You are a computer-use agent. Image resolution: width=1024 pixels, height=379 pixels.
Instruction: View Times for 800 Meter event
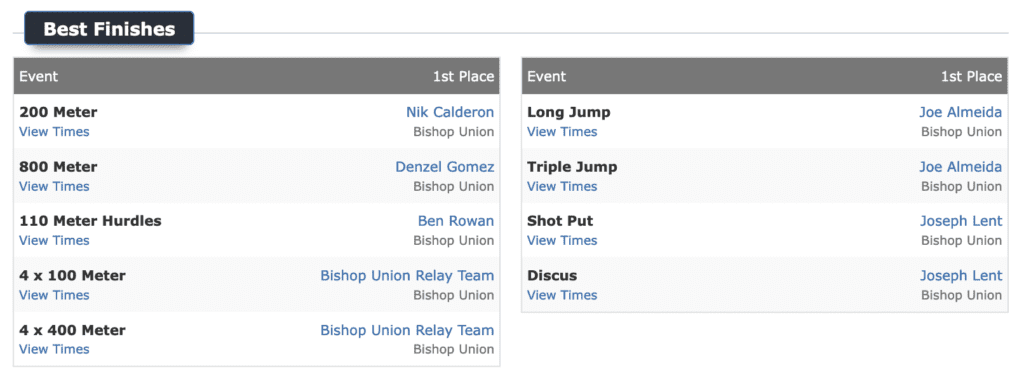(x=54, y=186)
